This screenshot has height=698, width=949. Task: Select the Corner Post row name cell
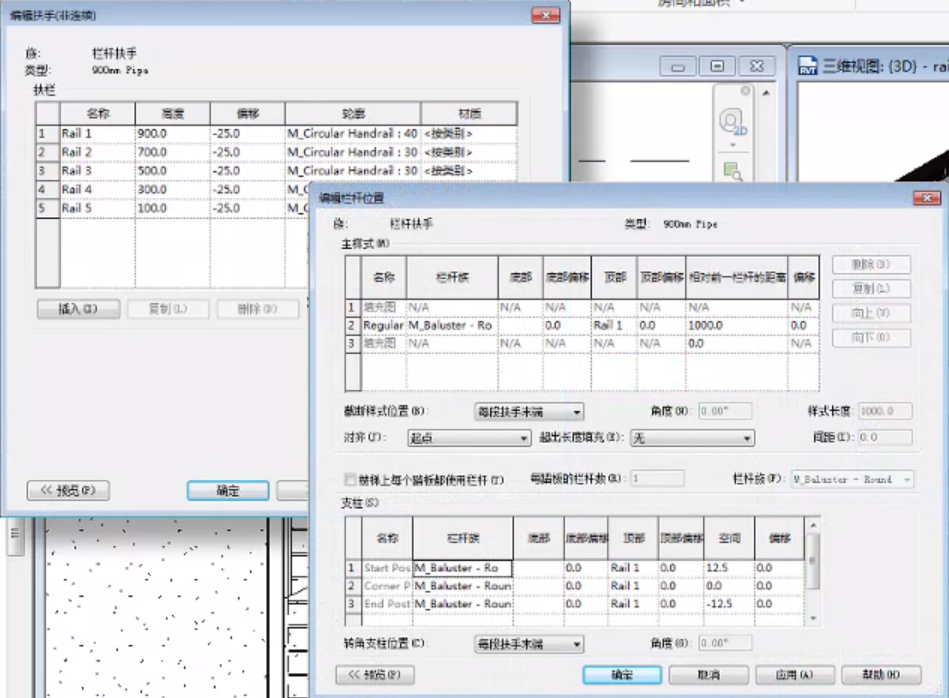(x=387, y=586)
